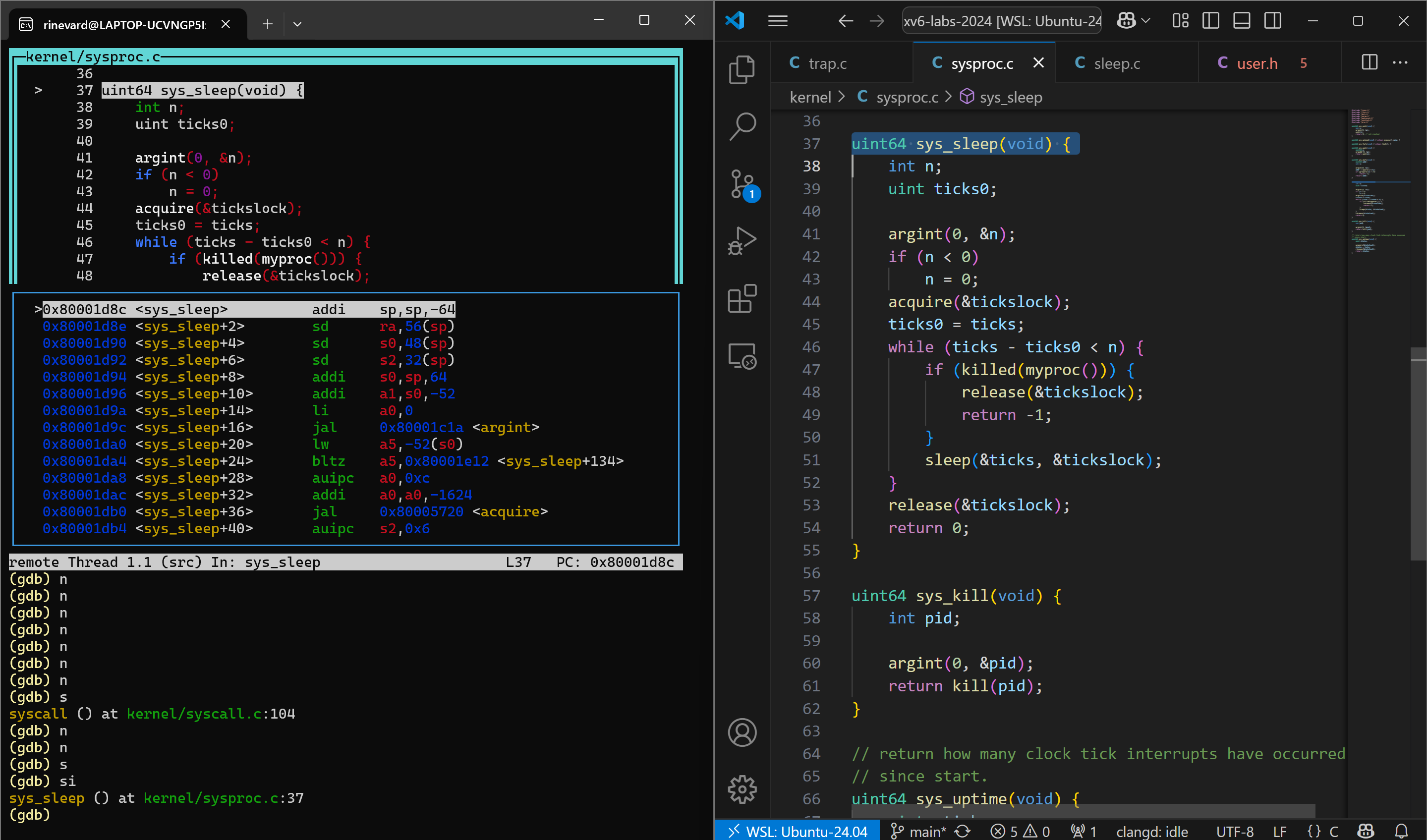Screen dimensions: 1427x840
Task: Toggle the primary side bar layout button
Action: point(1211,21)
